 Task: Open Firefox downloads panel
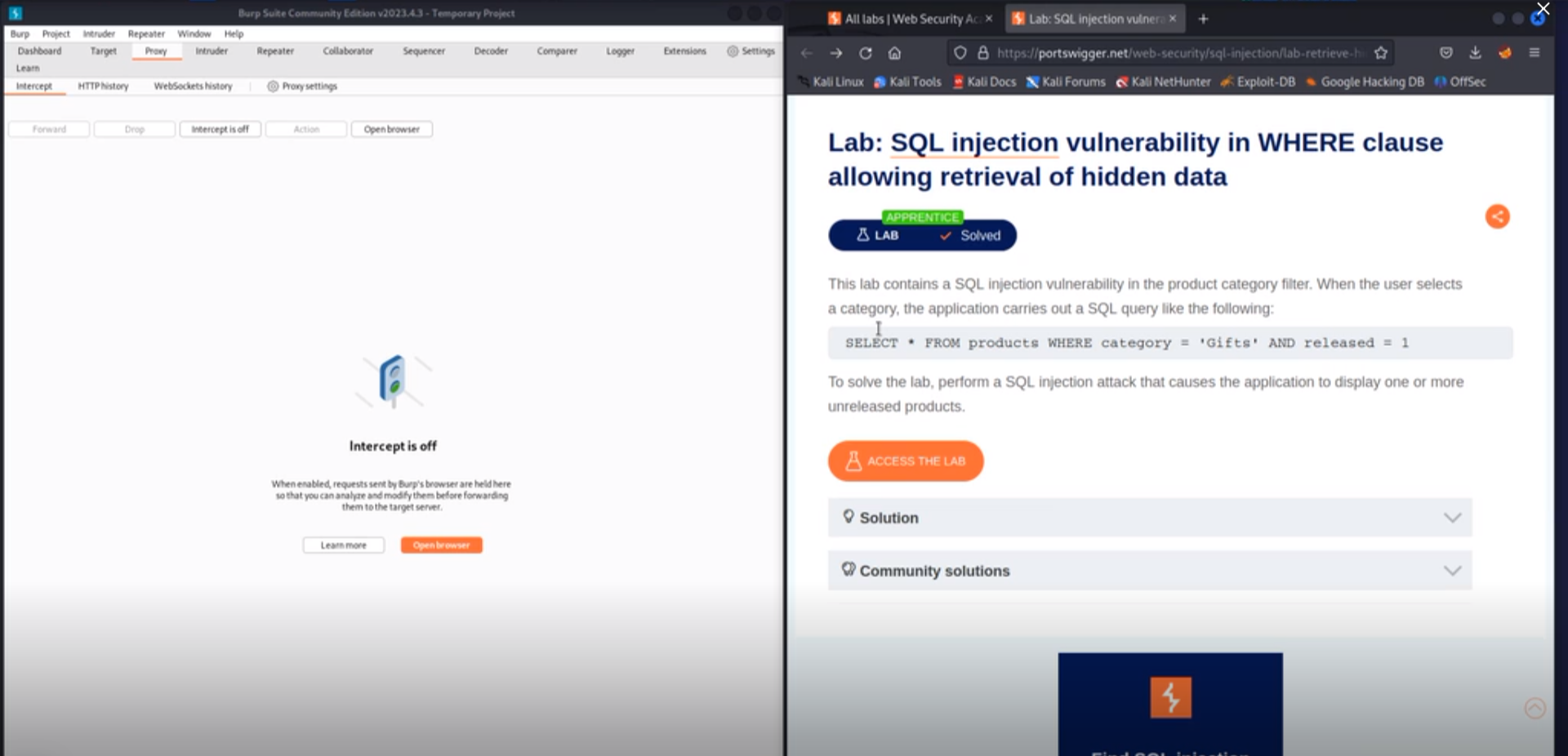[x=1476, y=53]
